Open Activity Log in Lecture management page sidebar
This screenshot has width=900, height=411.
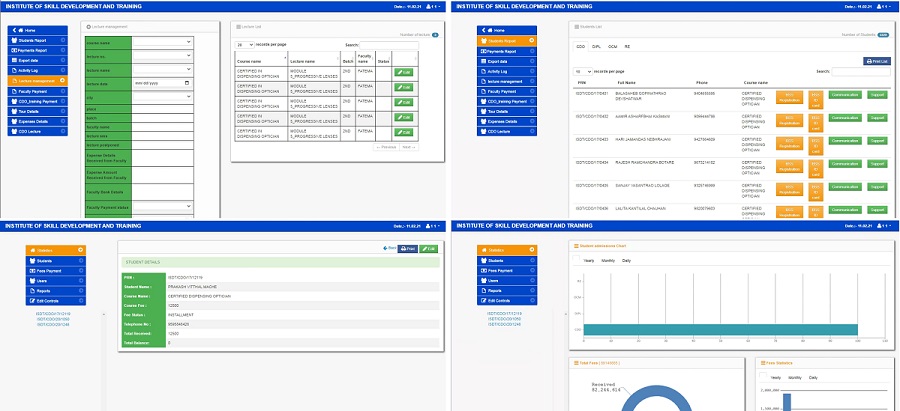pyautogui.click(x=38, y=71)
